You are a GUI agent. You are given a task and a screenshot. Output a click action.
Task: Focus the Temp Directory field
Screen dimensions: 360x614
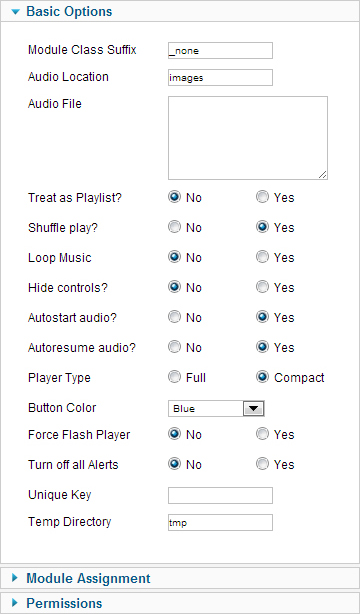pyautogui.click(x=220, y=522)
